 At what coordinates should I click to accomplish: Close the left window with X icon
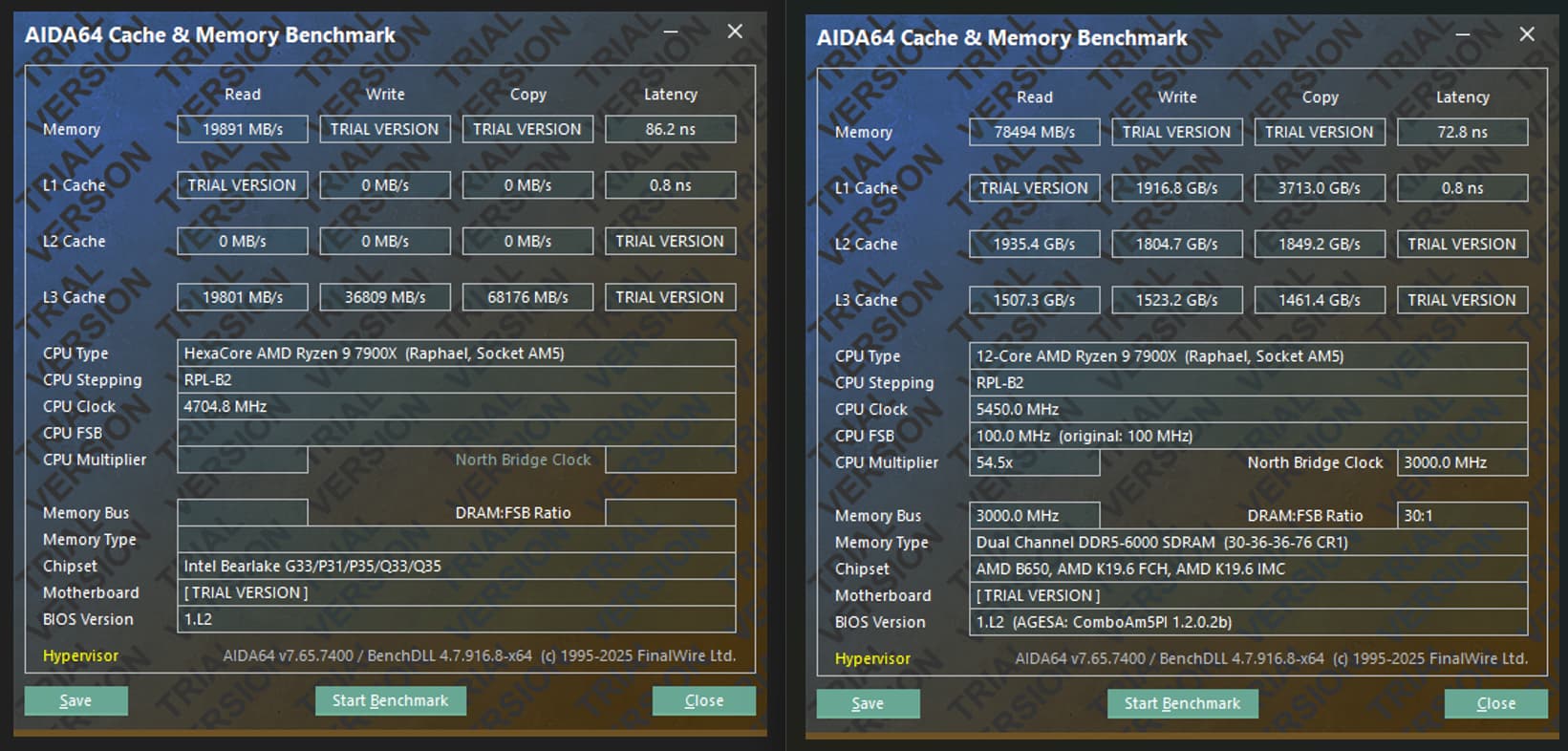point(735,32)
